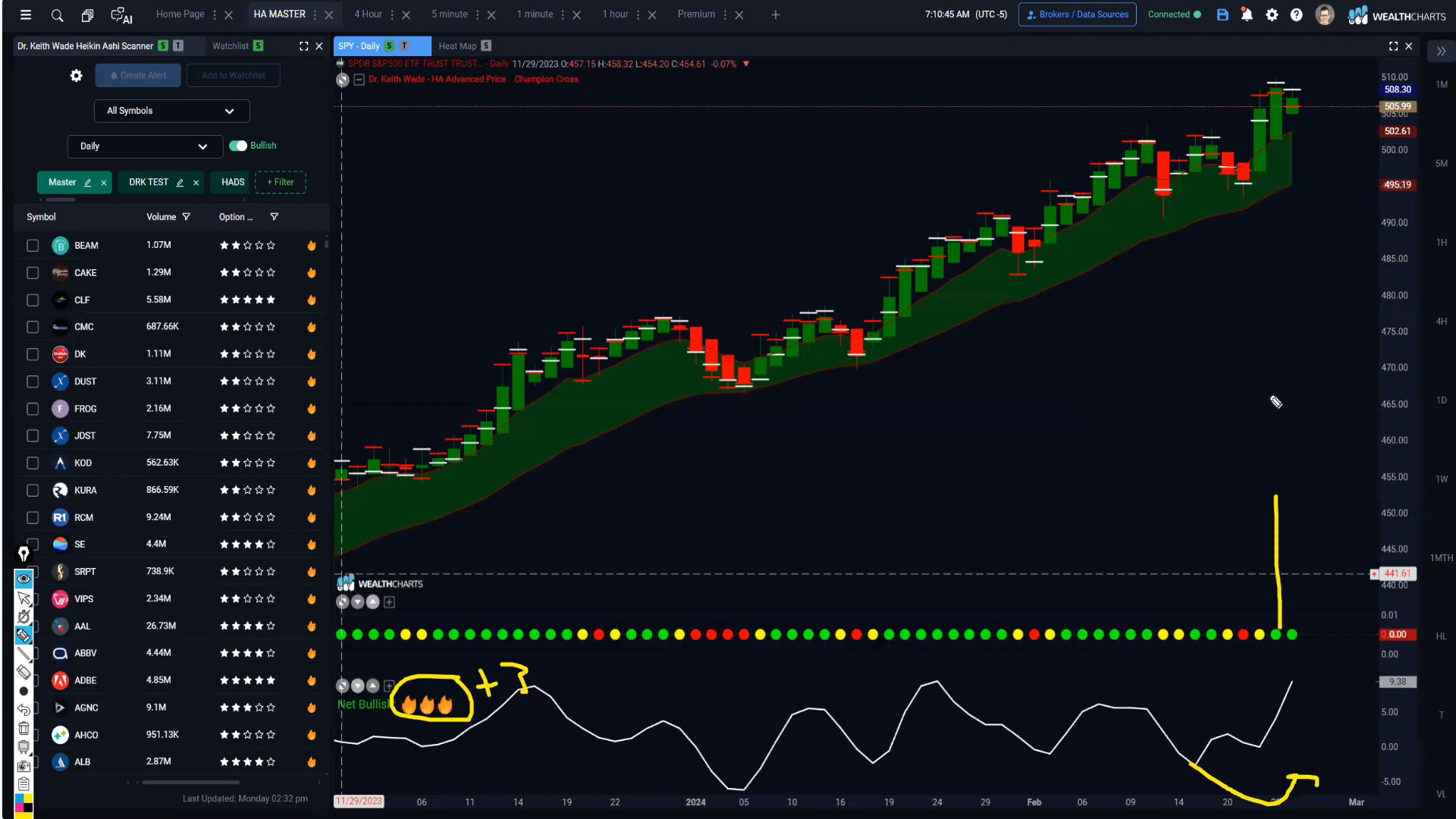Toggle the Bullish switch

238,146
